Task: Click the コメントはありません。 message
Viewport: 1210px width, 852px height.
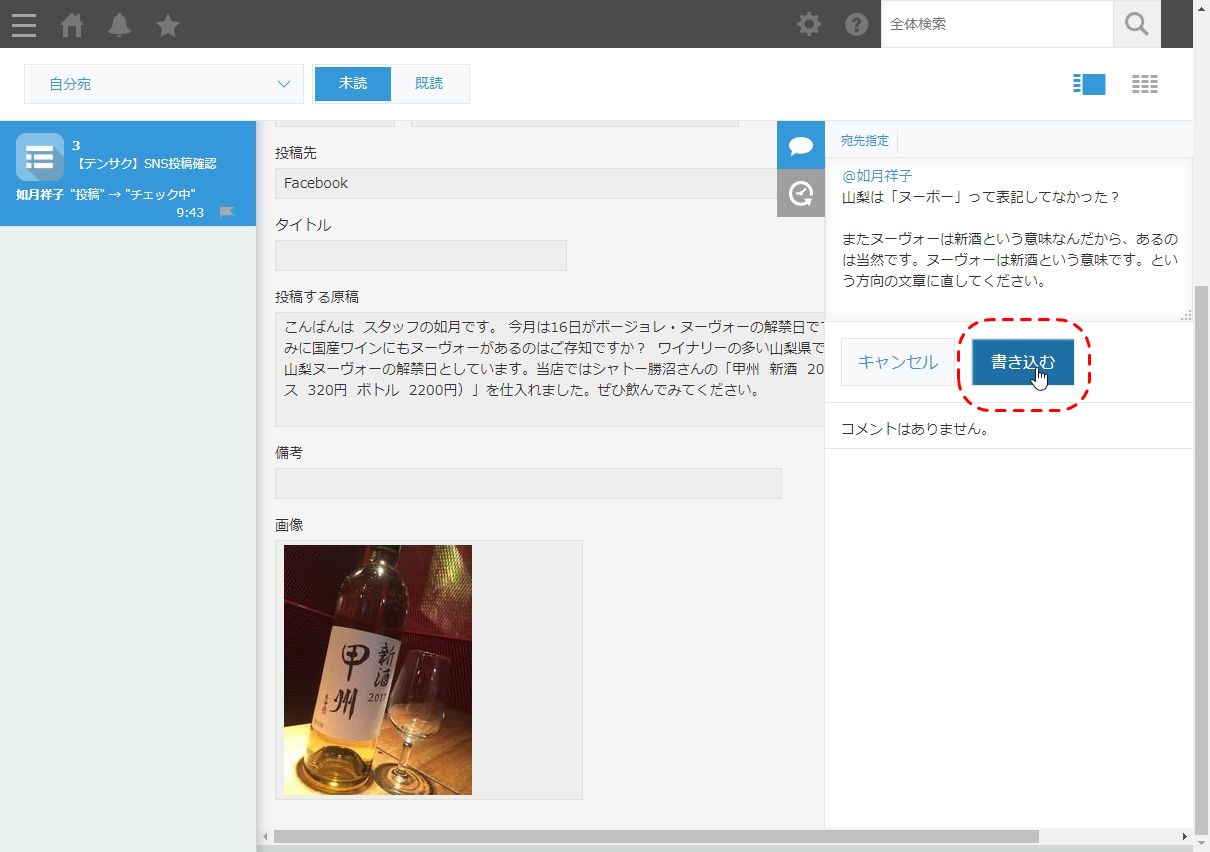Action: [x=915, y=429]
